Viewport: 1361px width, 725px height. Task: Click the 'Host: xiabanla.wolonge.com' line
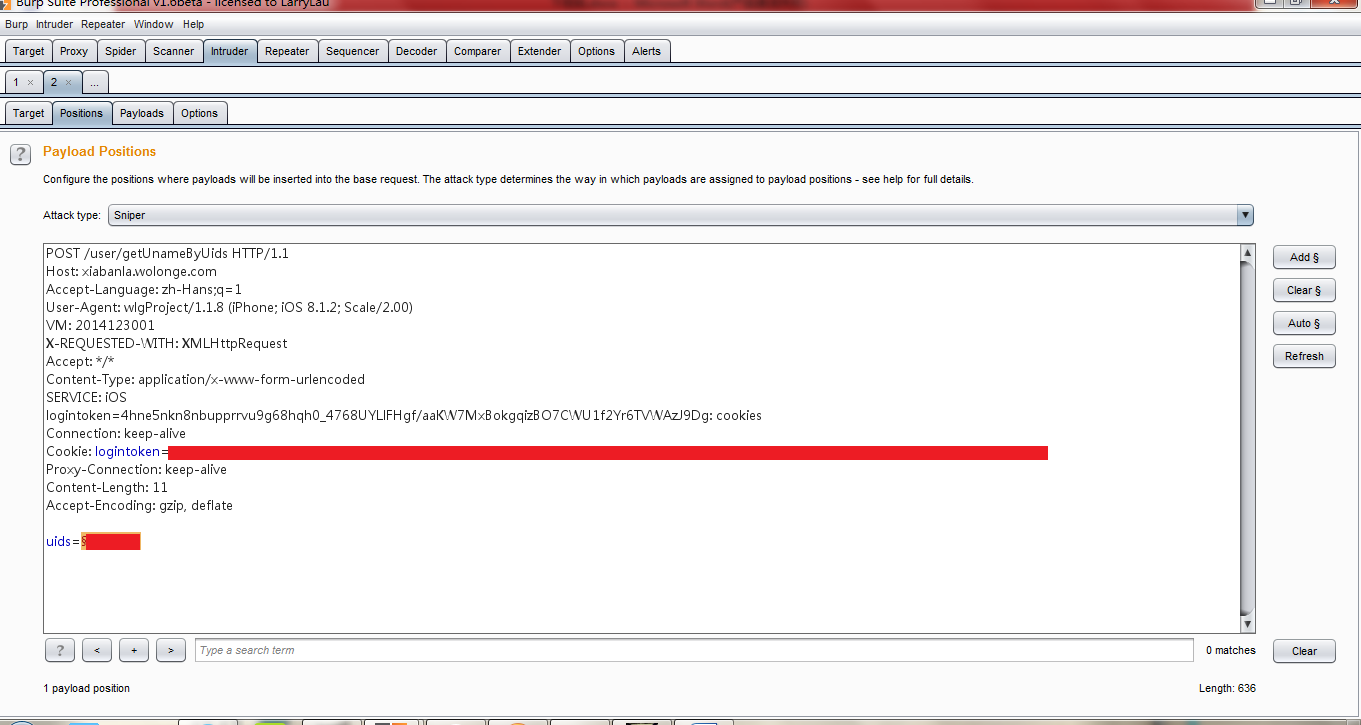[131, 272]
